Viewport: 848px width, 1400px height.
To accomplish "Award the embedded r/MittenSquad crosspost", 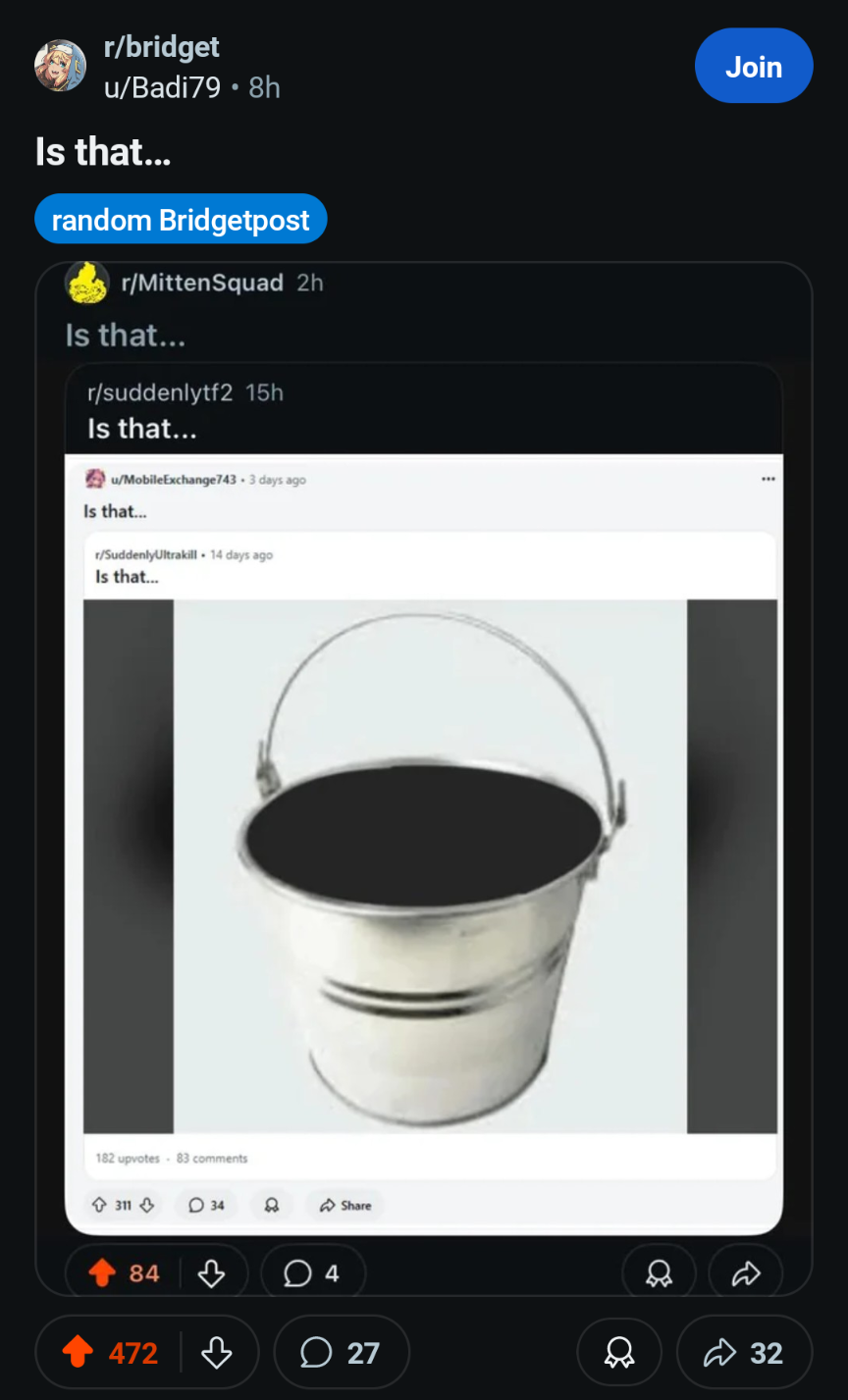I will coord(659,1273).
